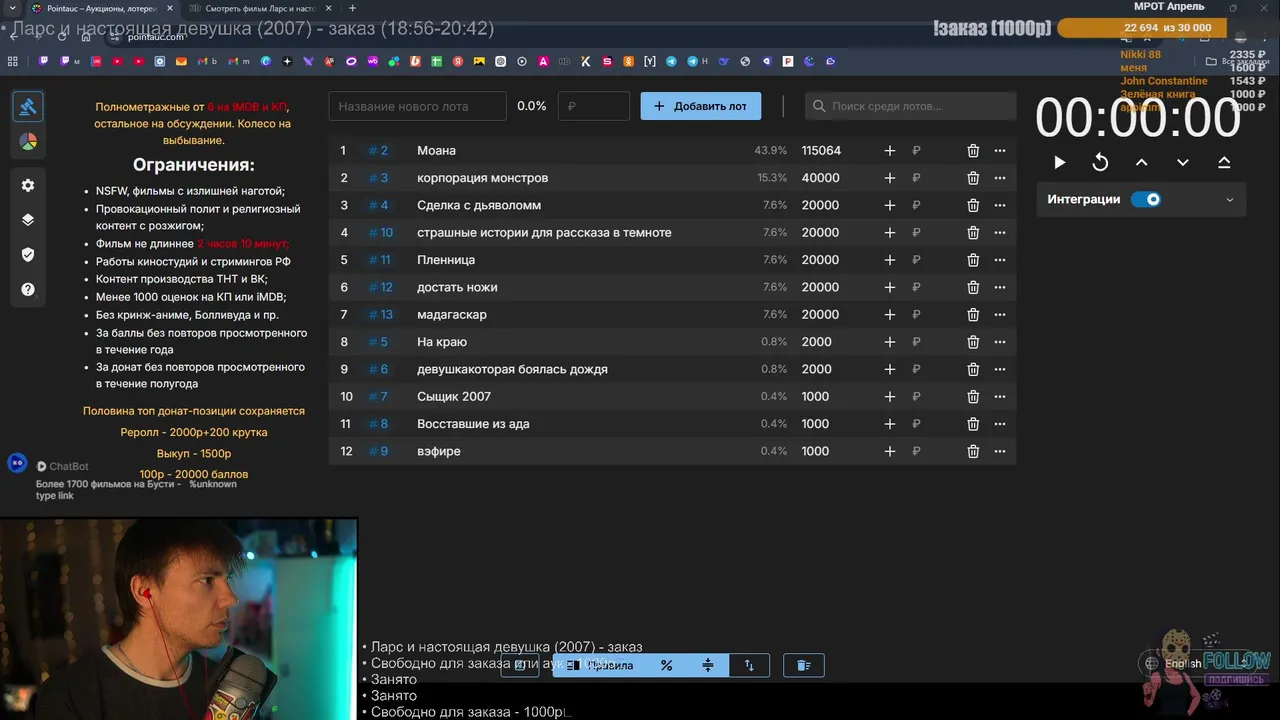Open the wheel of fortune sidebar icon

28,142
